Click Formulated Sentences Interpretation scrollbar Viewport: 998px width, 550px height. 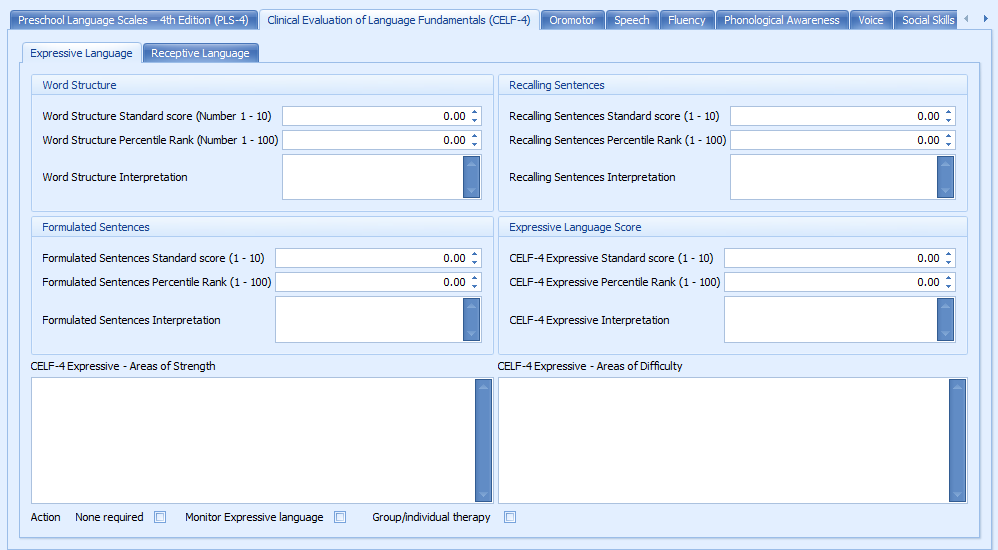tap(472, 320)
